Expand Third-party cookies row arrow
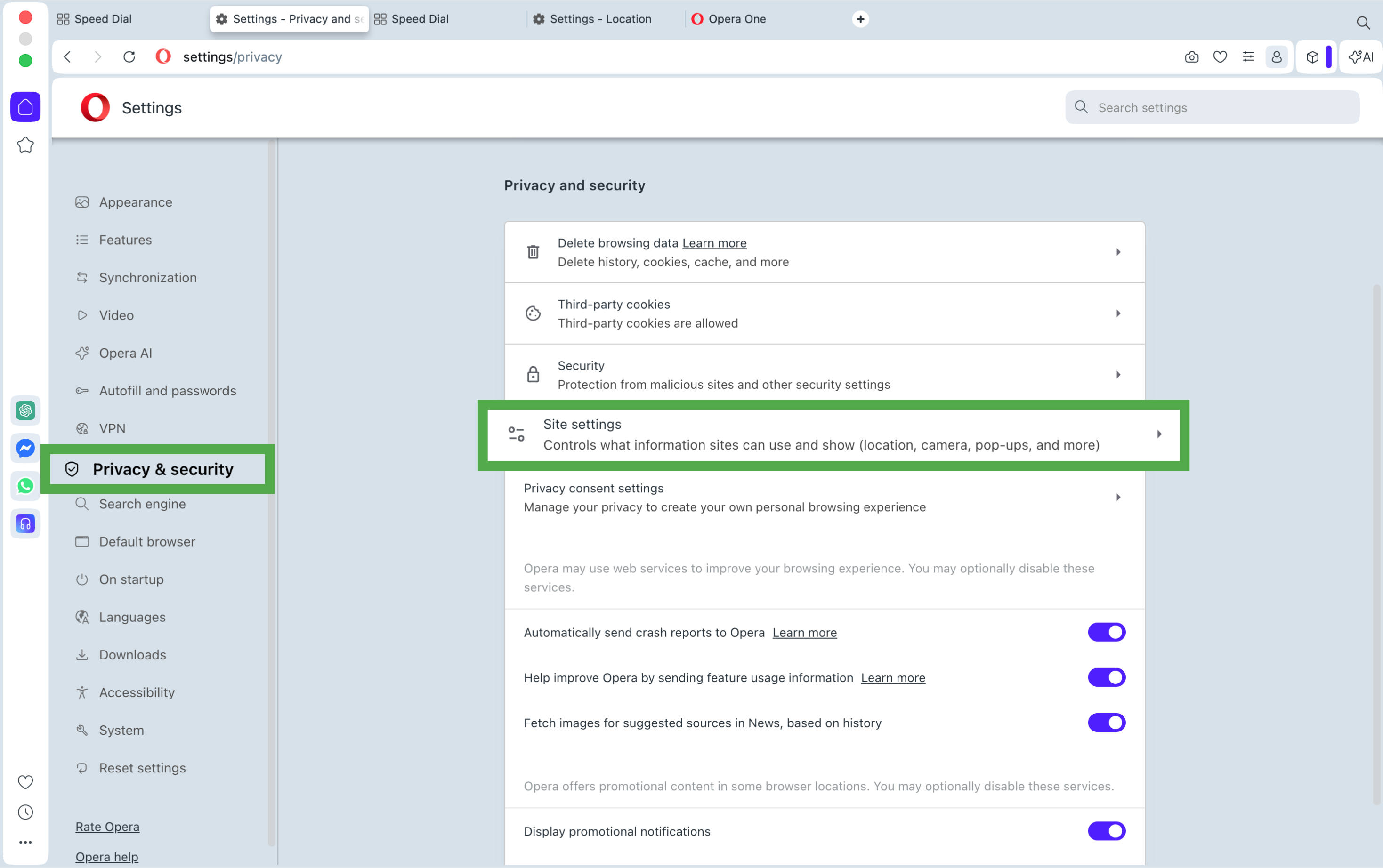The width and height of the screenshot is (1383, 868). click(x=1118, y=313)
